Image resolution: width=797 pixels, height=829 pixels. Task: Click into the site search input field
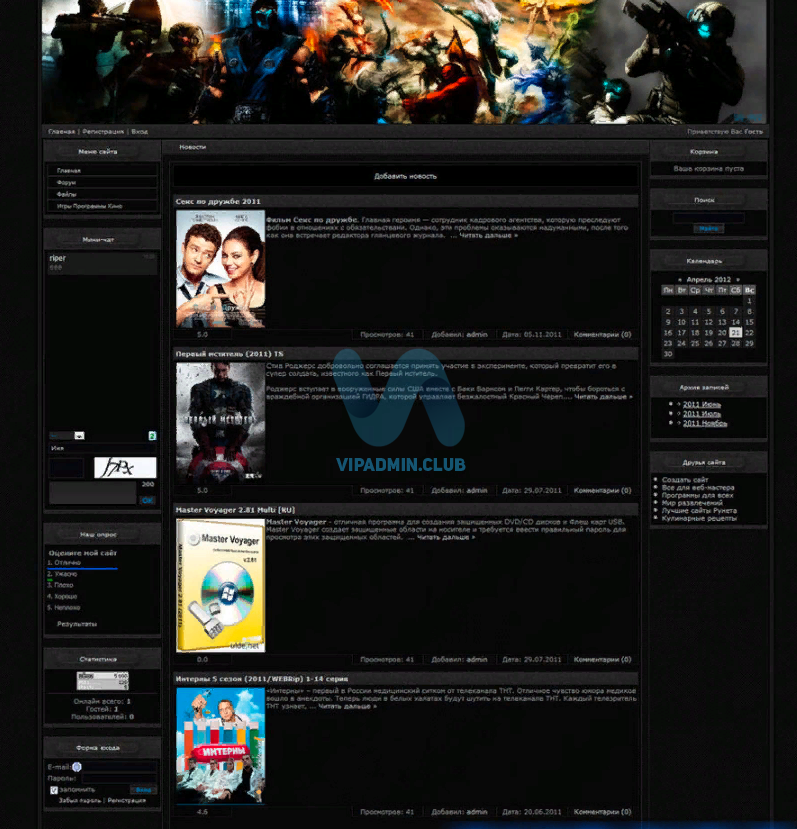pyautogui.click(x=709, y=217)
